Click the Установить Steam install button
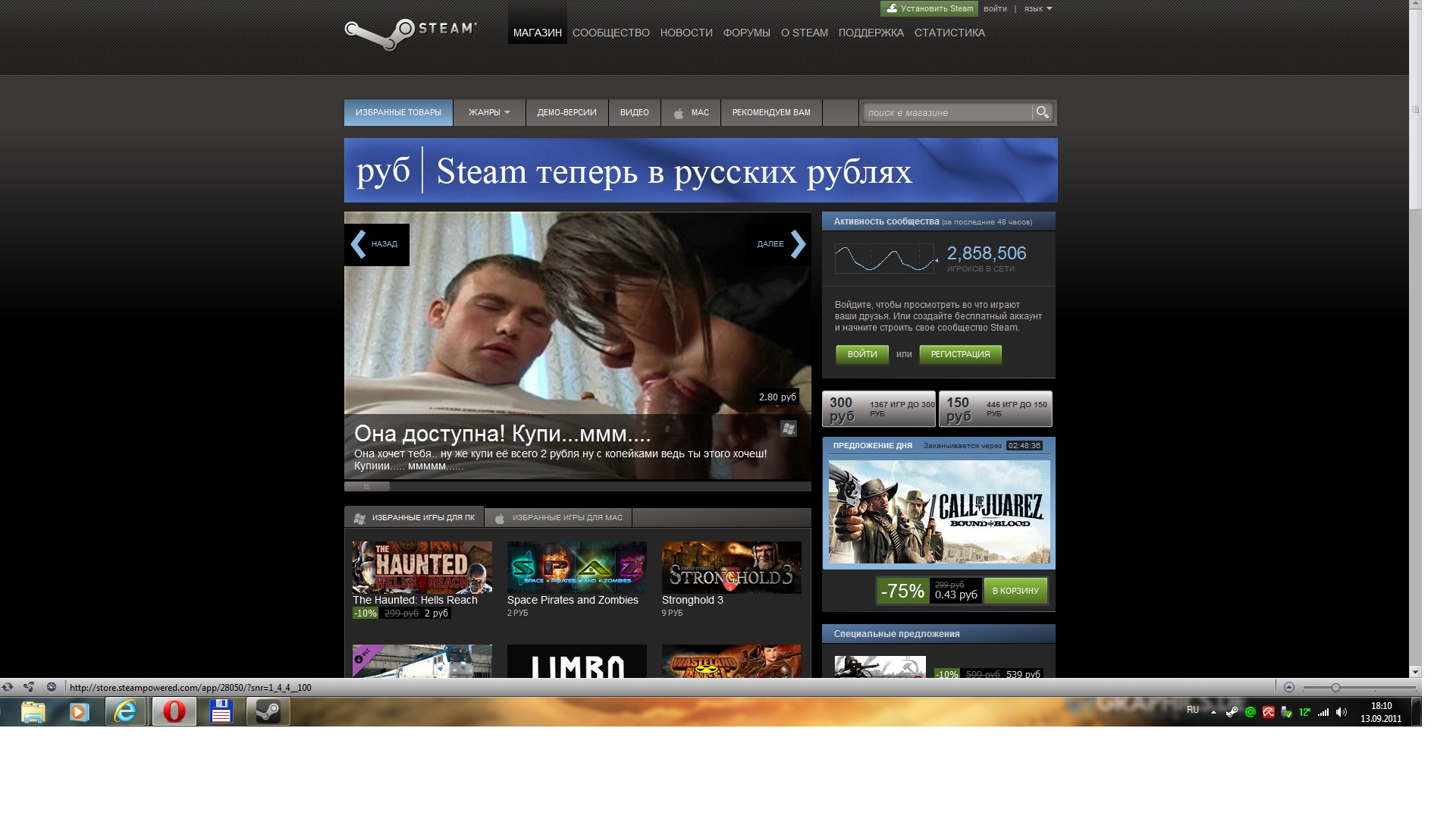 (x=929, y=8)
